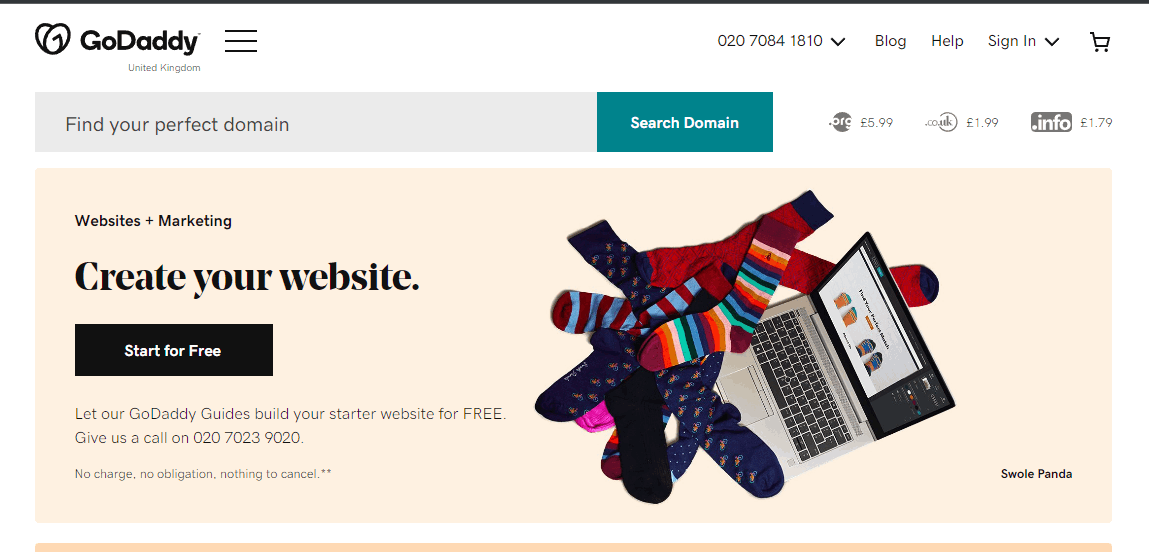This screenshot has width=1149, height=552.
Task: Click the Websites + Marketing label
Action: point(153,221)
